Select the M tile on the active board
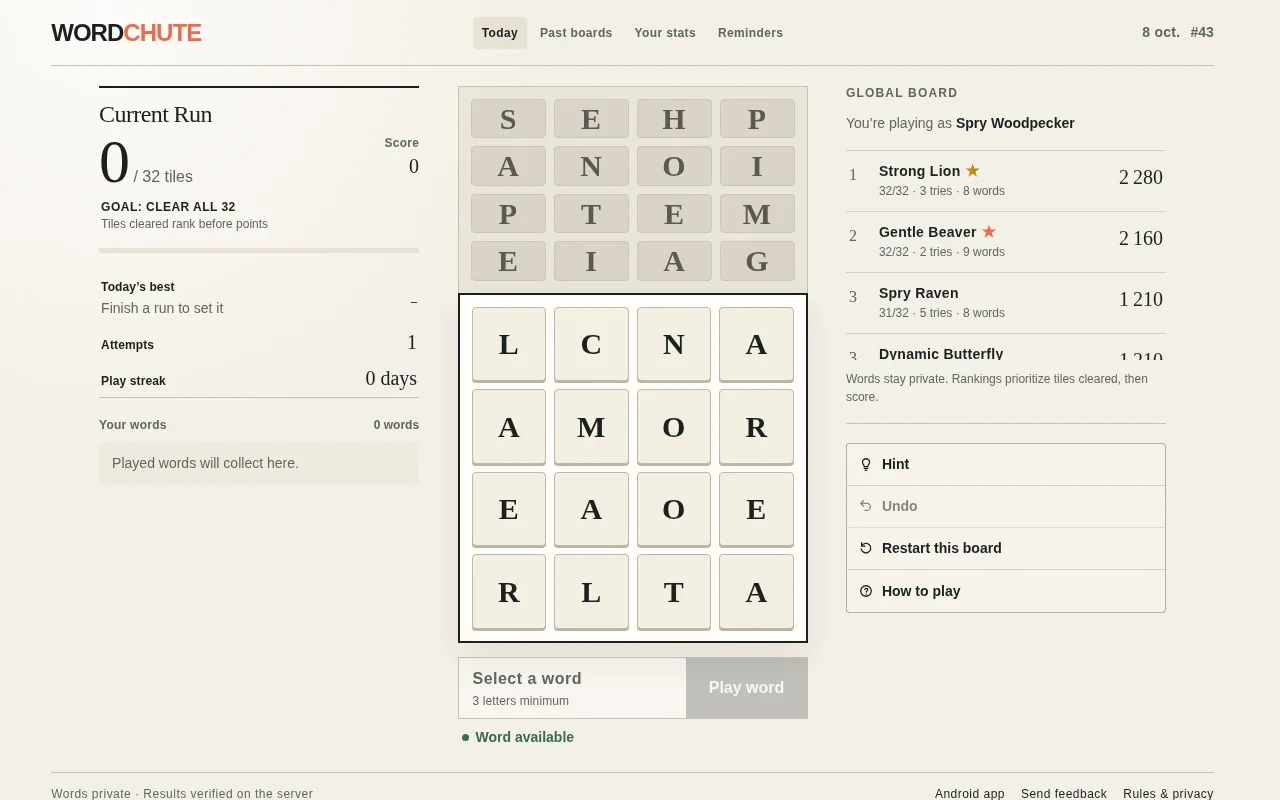Screen dimensions: 1280x800 point(591,427)
